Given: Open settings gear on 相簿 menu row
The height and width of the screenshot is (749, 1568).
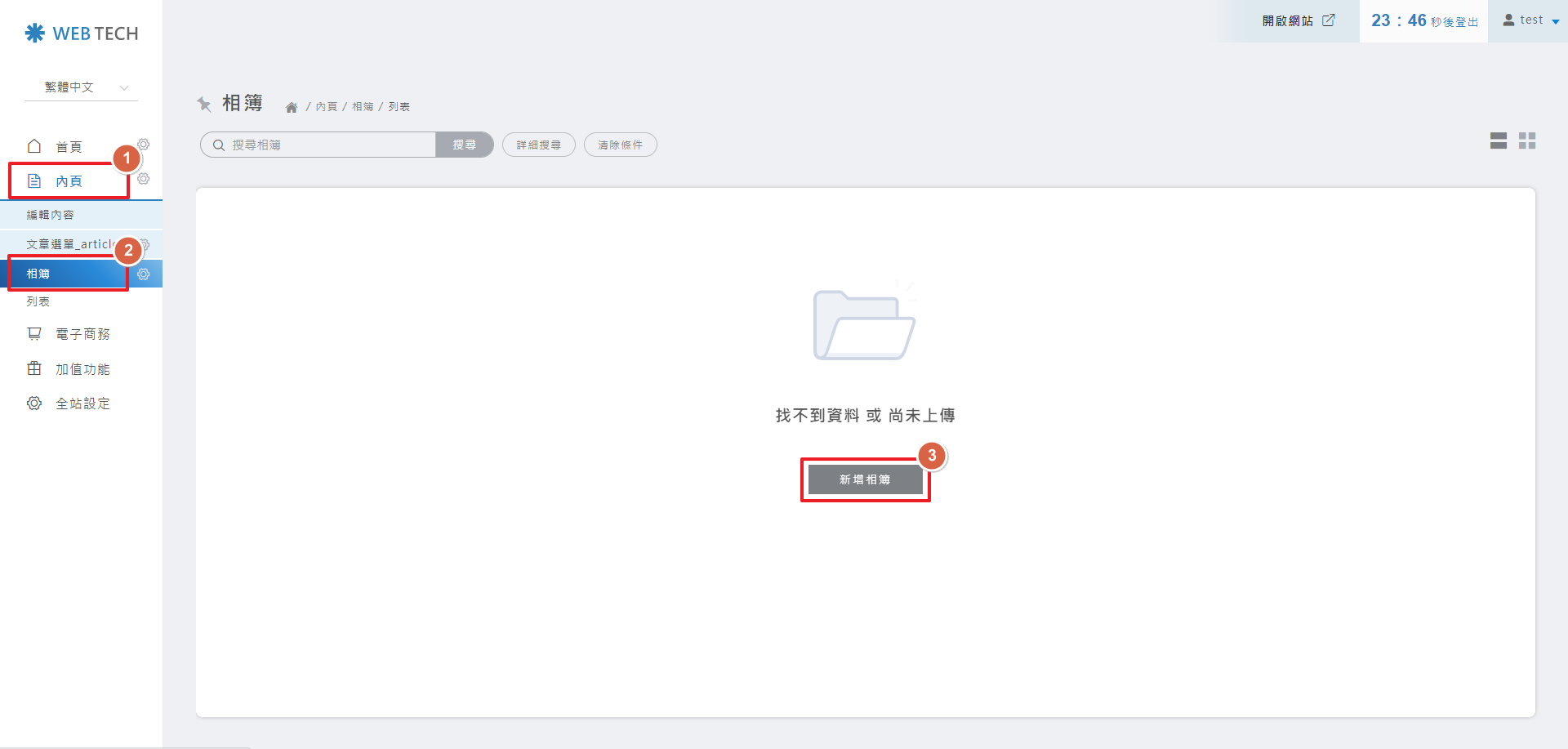Looking at the screenshot, I should (144, 274).
